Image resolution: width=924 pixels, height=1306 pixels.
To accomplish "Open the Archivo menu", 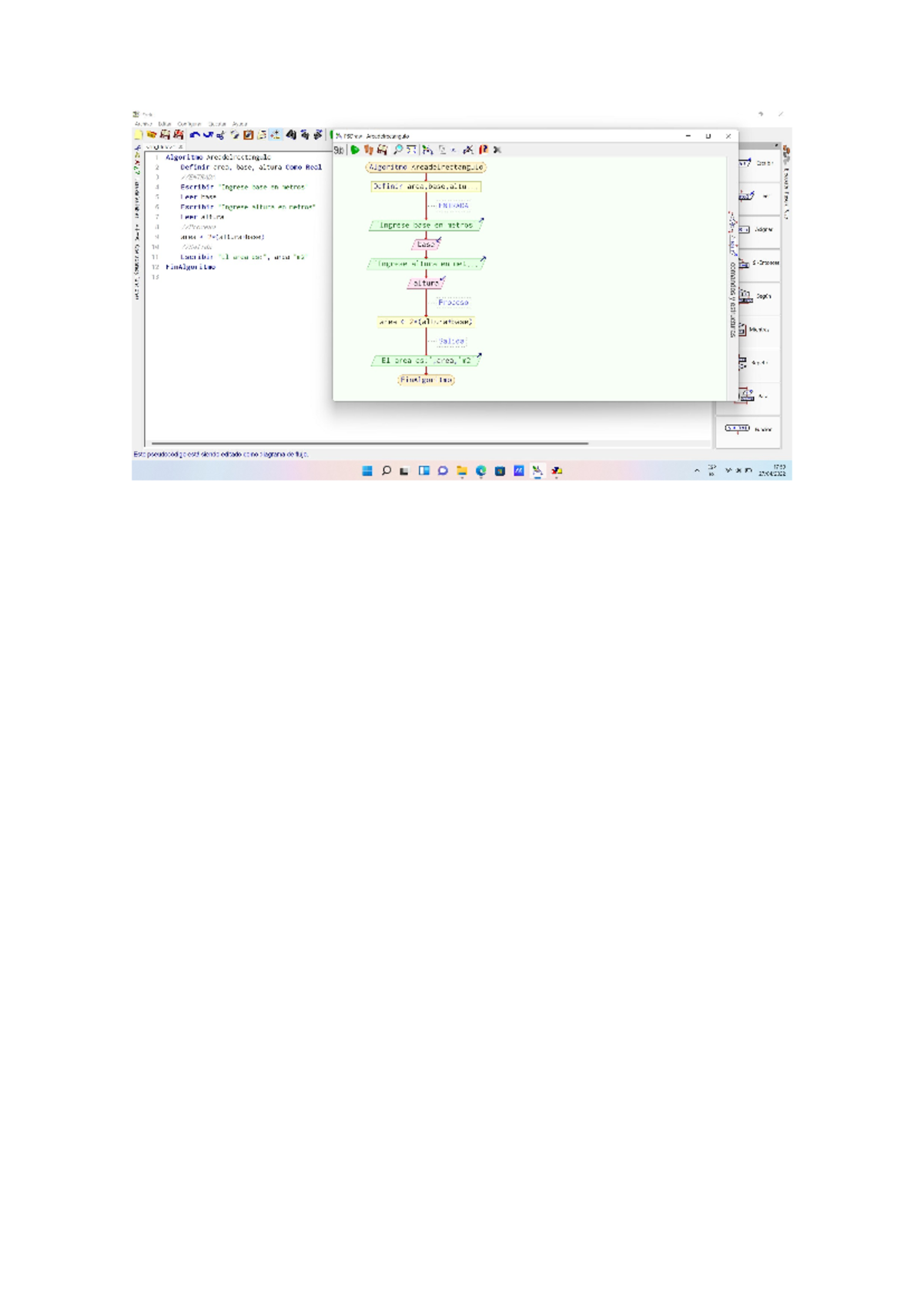I will coord(143,124).
